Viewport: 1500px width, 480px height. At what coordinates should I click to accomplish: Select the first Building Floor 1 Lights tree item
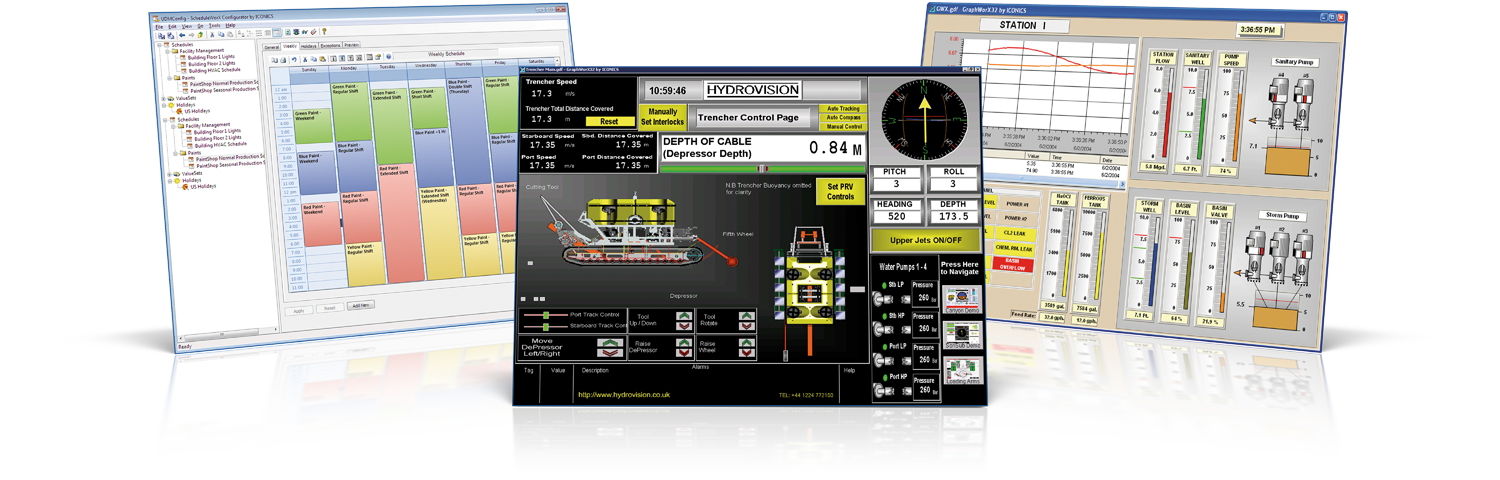pyautogui.click(x=213, y=57)
